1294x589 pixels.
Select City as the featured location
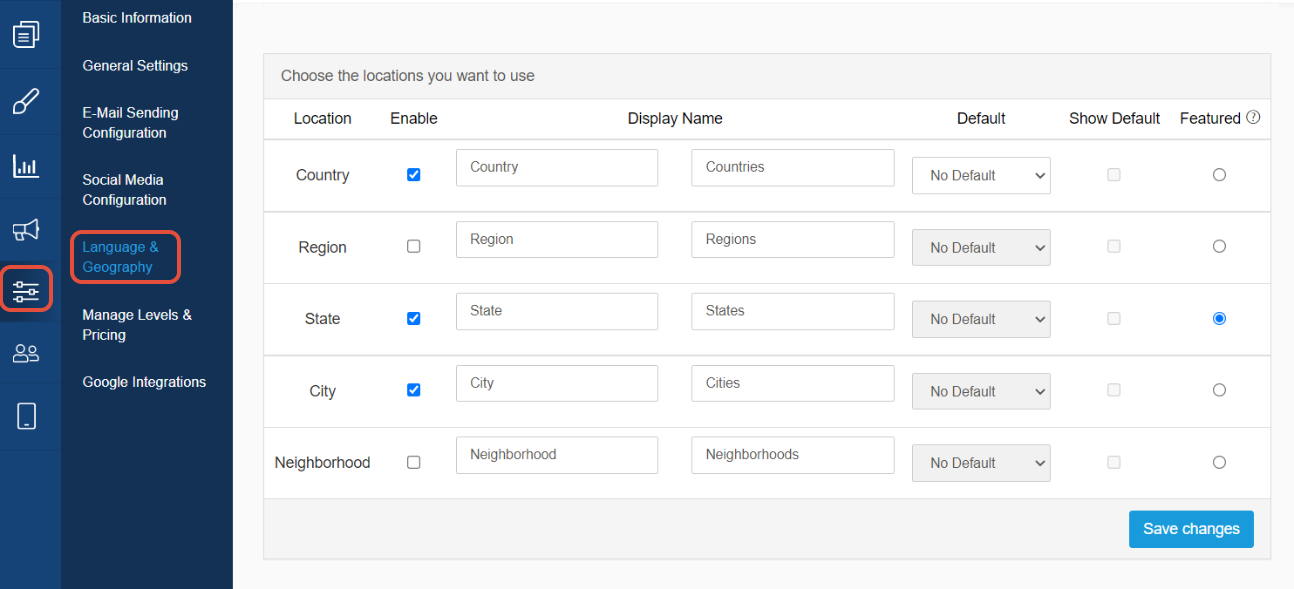click(1219, 390)
